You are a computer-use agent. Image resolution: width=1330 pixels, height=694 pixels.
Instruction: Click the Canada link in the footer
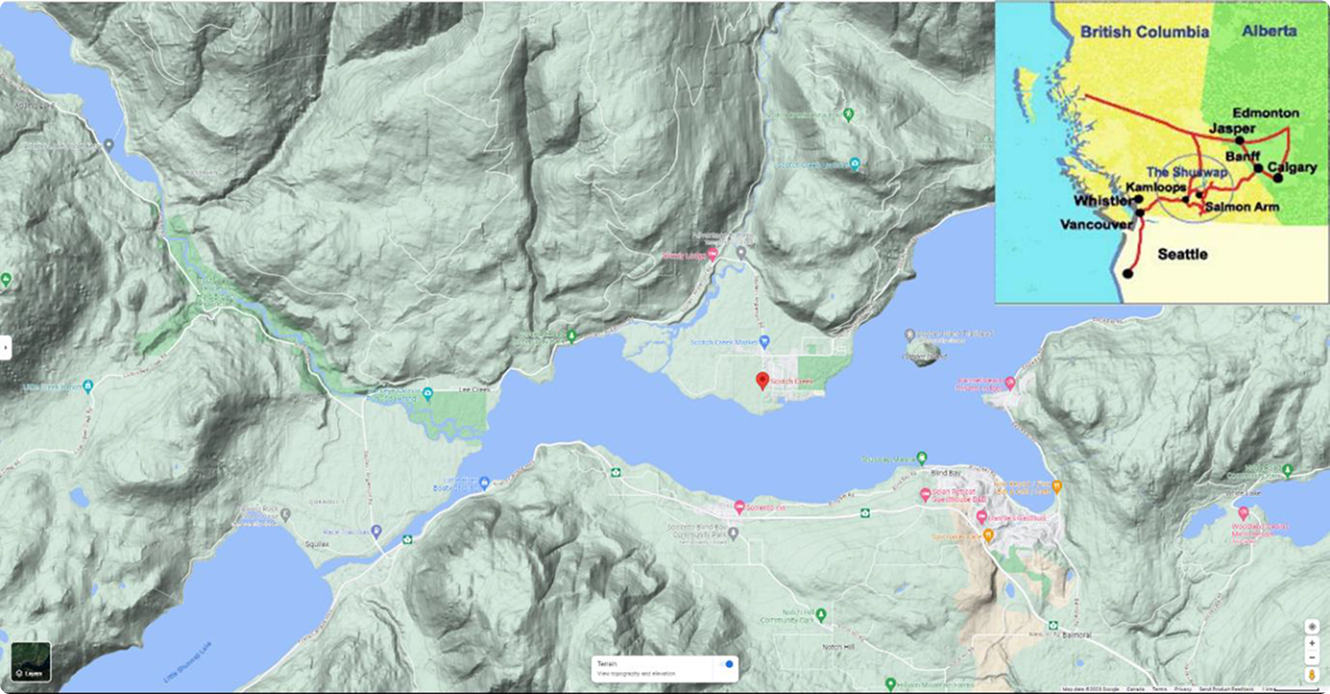pyautogui.click(x=1135, y=689)
